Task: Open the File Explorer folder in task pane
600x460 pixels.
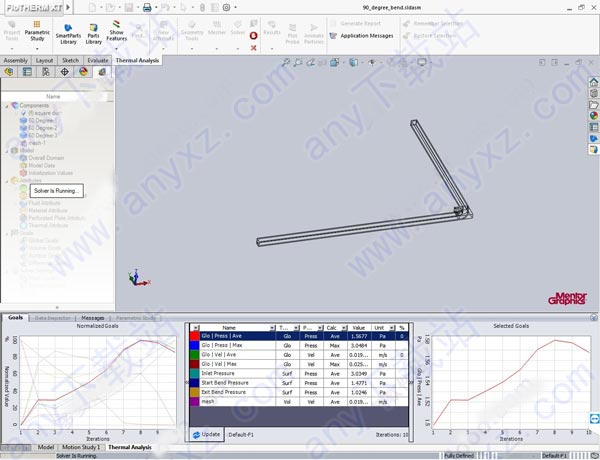Action: (x=594, y=104)
